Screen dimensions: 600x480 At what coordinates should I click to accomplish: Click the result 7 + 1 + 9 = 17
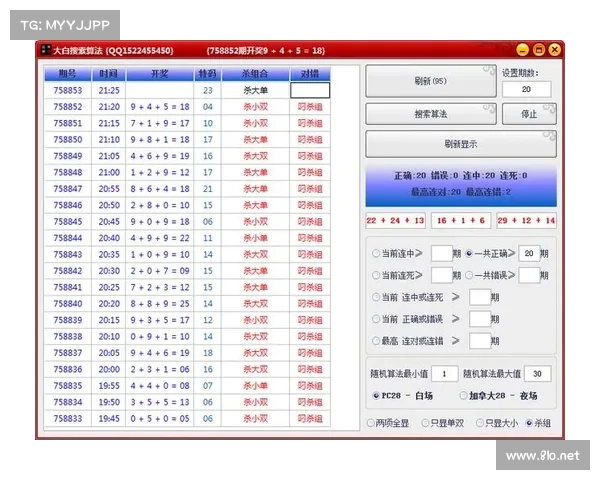point(160,123)
